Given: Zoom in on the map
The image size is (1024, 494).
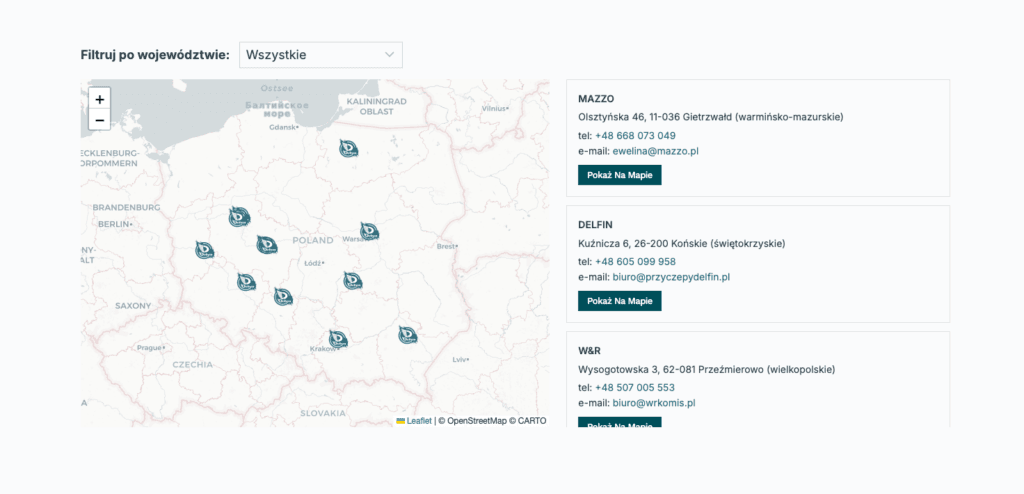Looking at the screenshot, I should (99, 99).
